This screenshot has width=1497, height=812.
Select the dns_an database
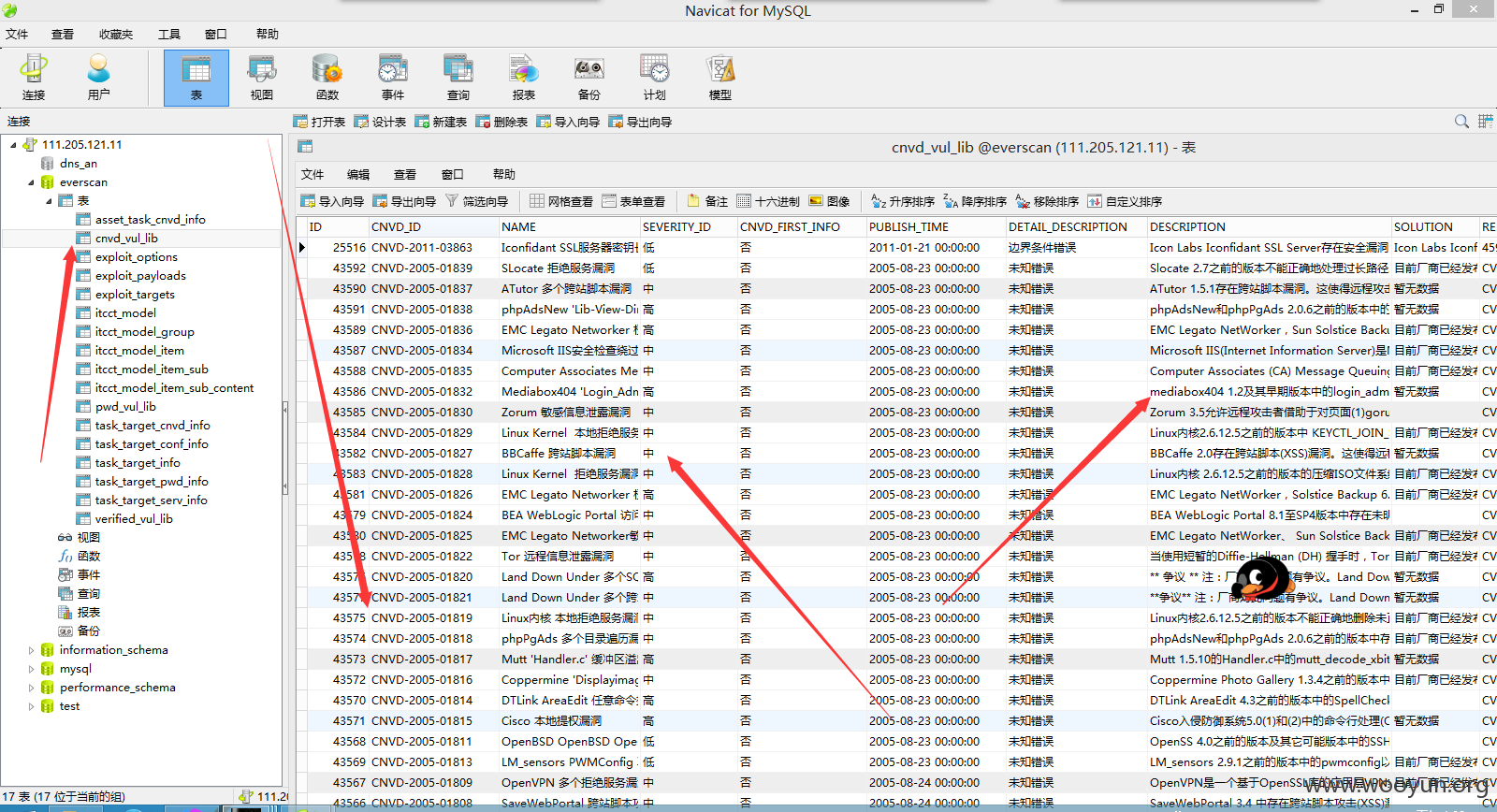pos(79,163)
